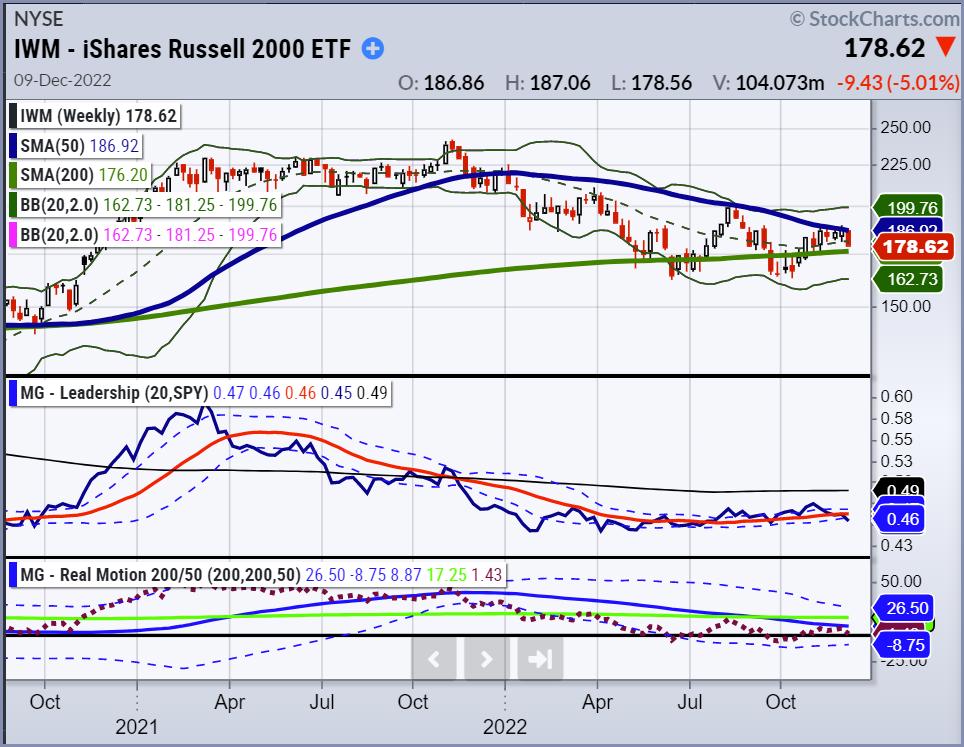Click the StockCharts.com copyright text
Screen dimensions: 964x747
874,19
